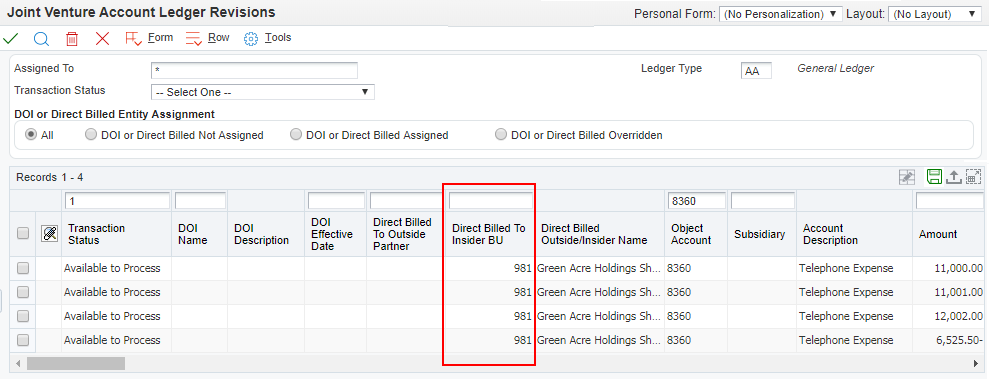The image size is (989, 379).
Task: Click the green export grid icon
Action: (x=934, y=177)
